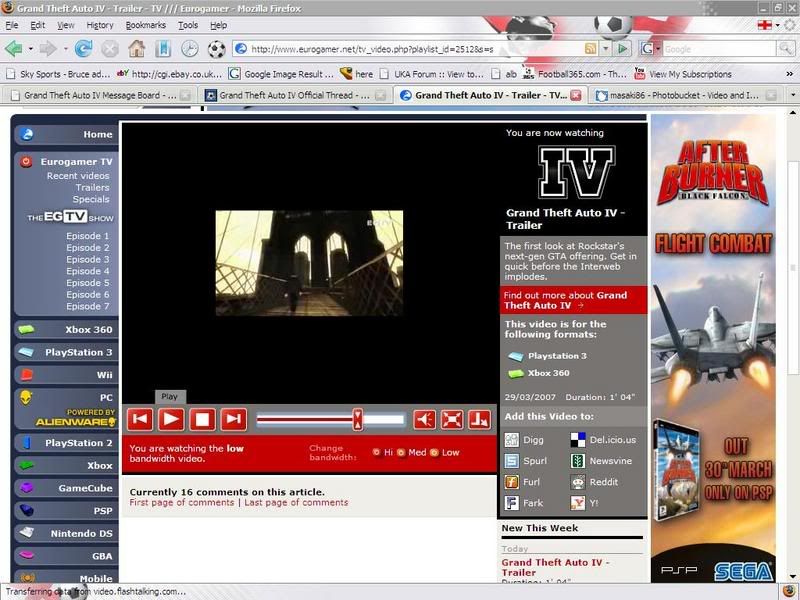Share video on Y! bookmark
Viewport: 800px width, 600px height.
tap(585, 503)
